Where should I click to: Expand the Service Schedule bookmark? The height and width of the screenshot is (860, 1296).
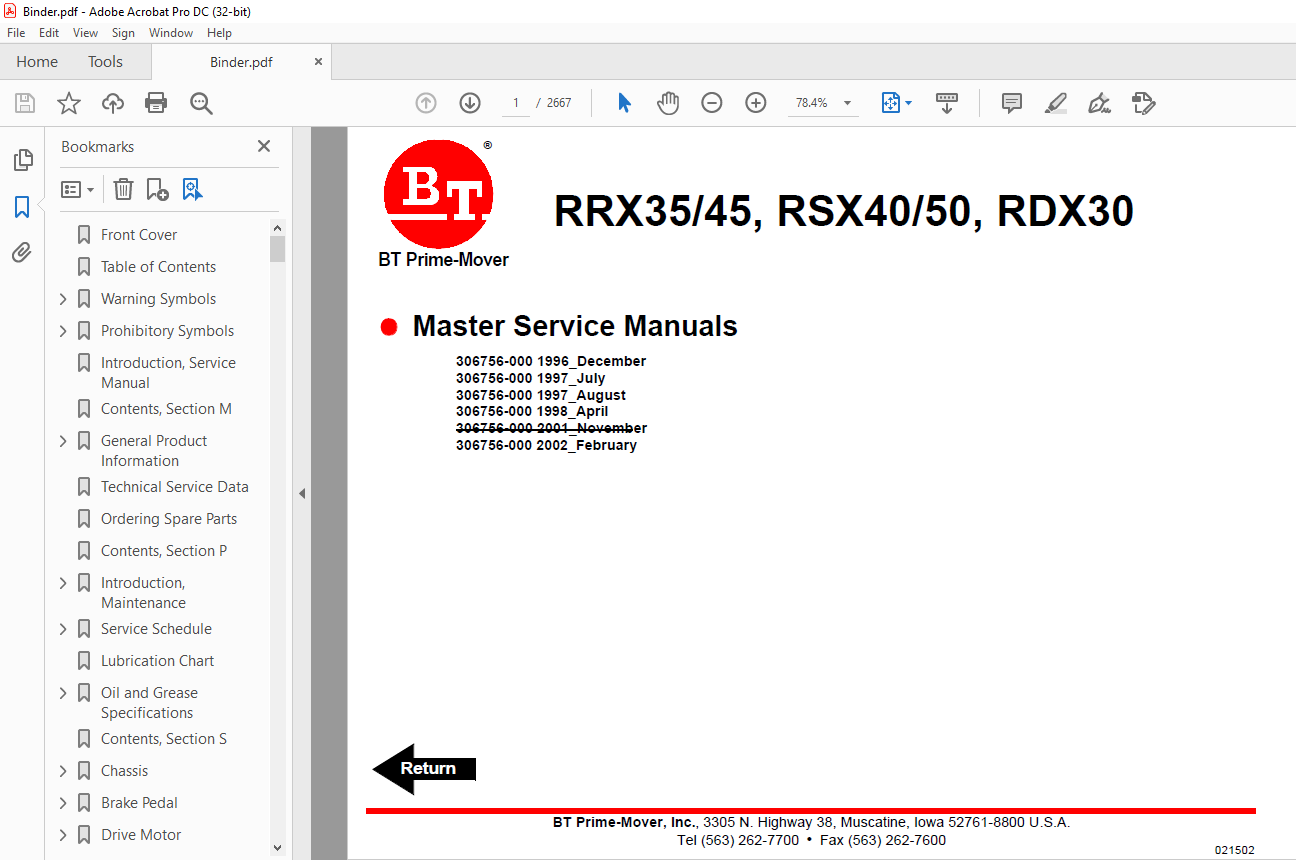[63, 629]
